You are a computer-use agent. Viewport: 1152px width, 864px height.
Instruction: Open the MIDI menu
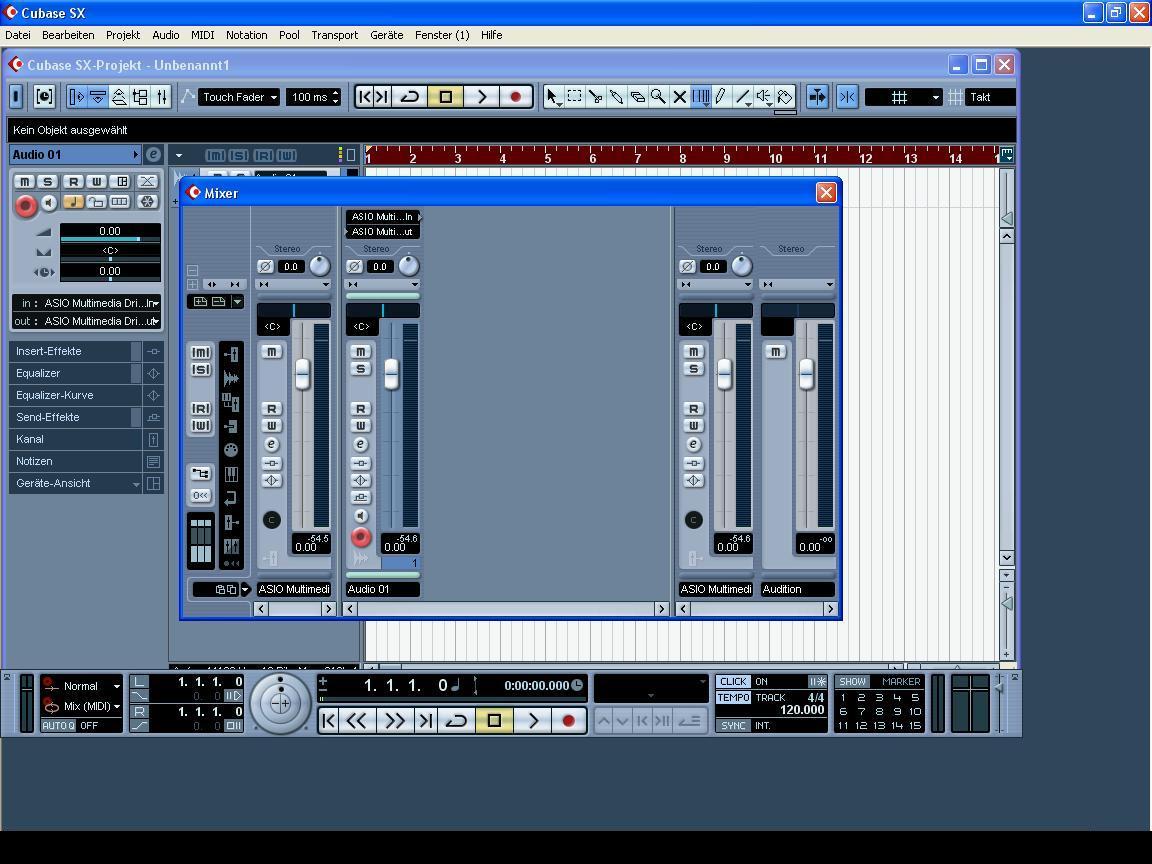coord(202,35)
